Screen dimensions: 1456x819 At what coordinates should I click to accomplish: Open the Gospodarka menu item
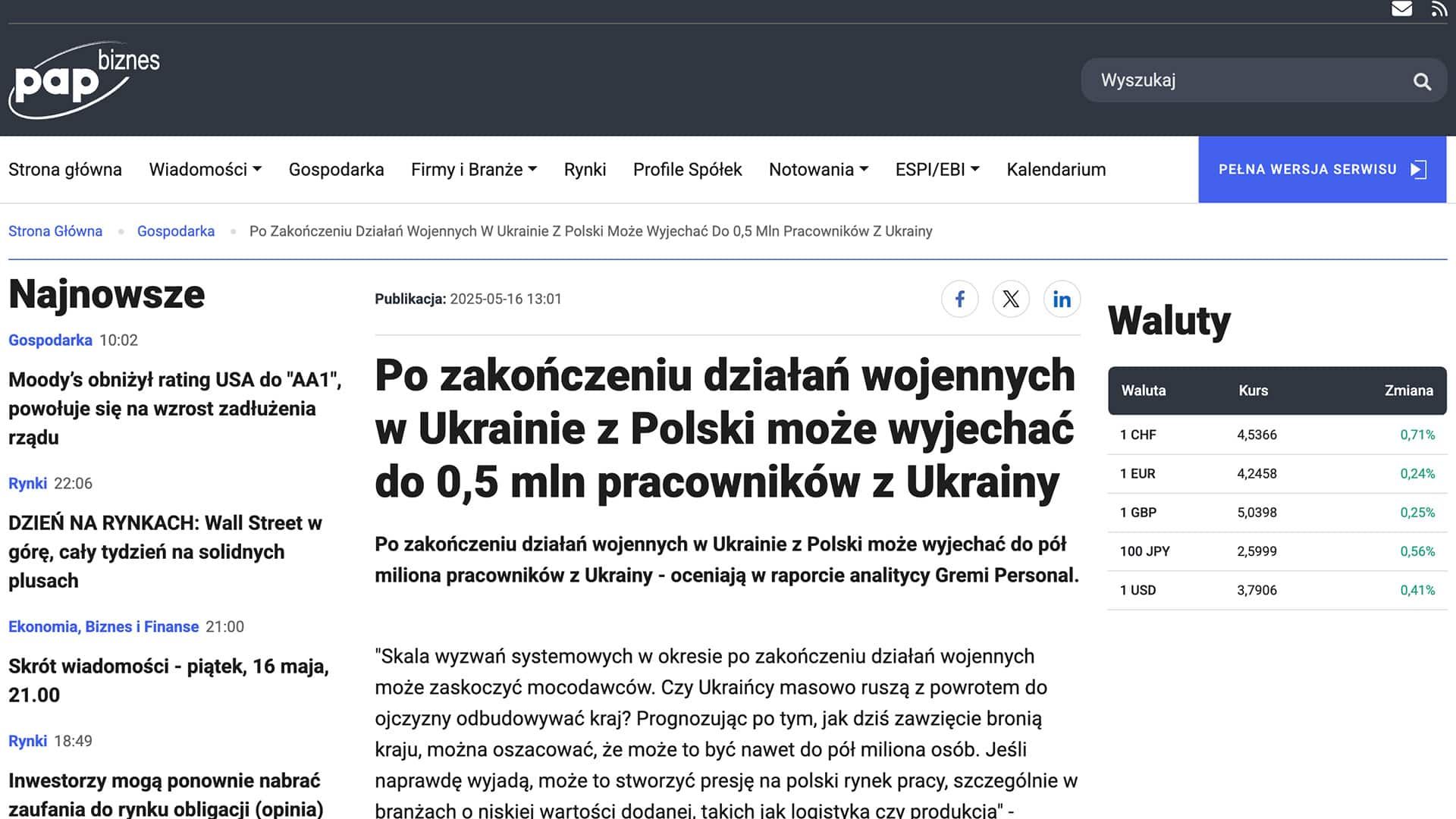336,169
